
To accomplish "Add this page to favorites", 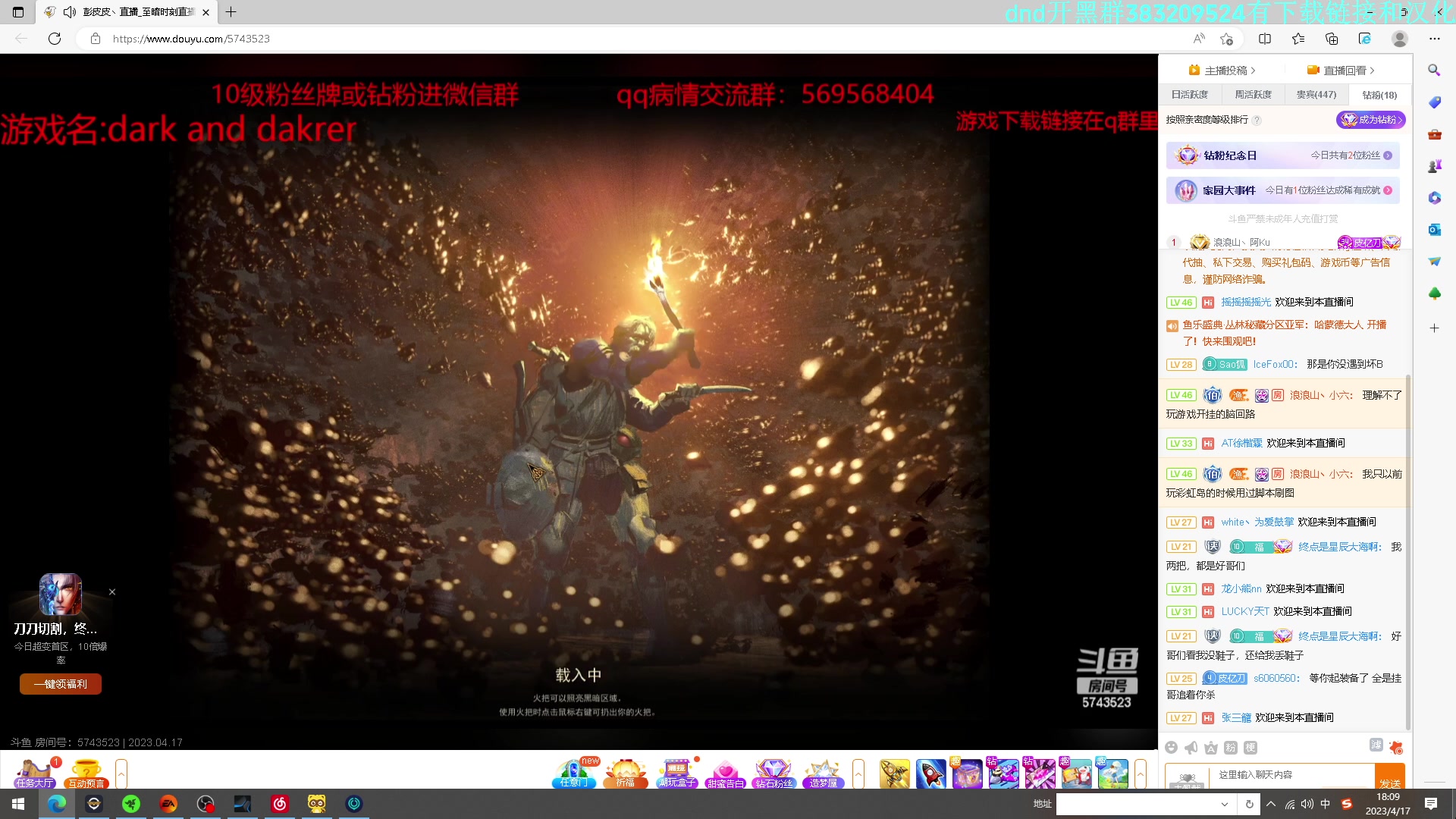I will (1226, 39).
